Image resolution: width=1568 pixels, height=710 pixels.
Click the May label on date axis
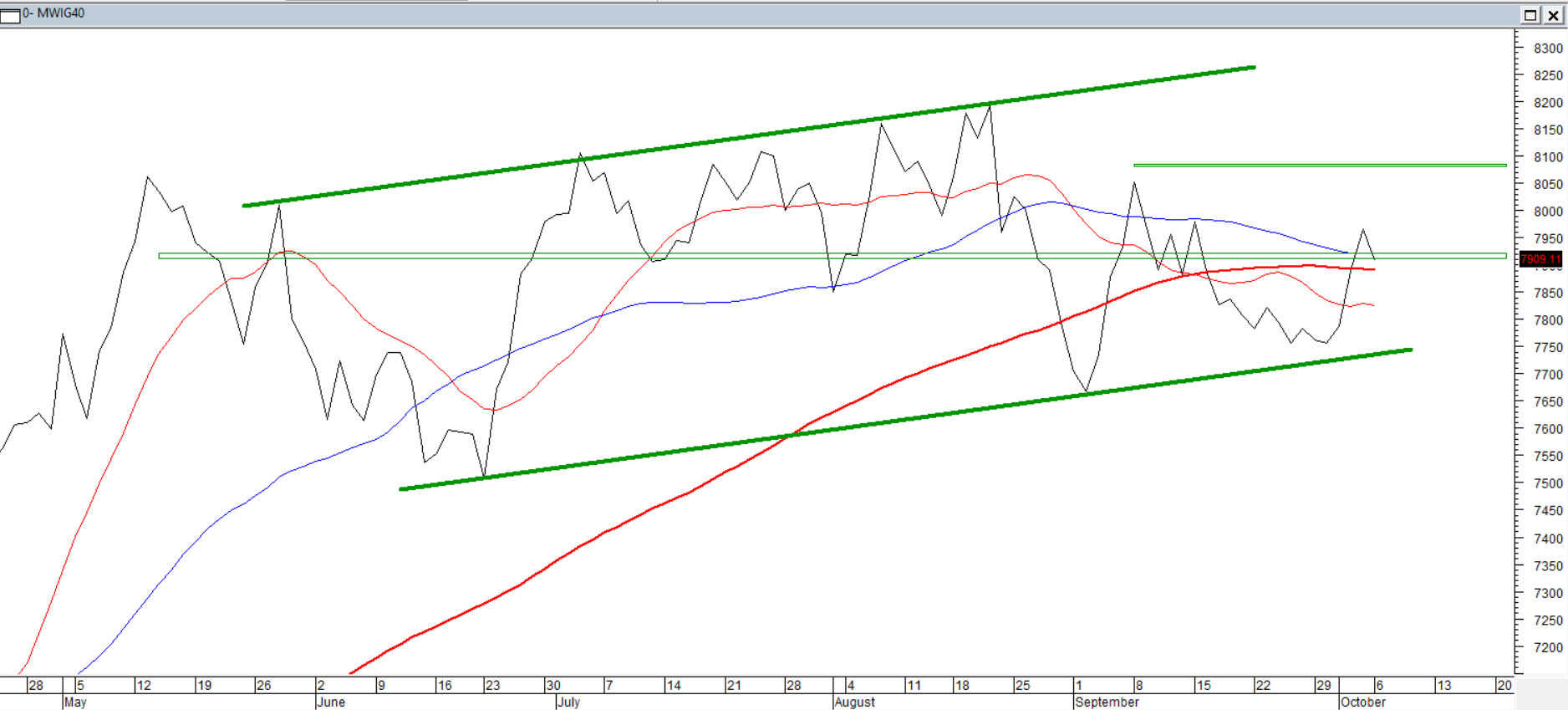pyautogui.click(x=75, y=702)
